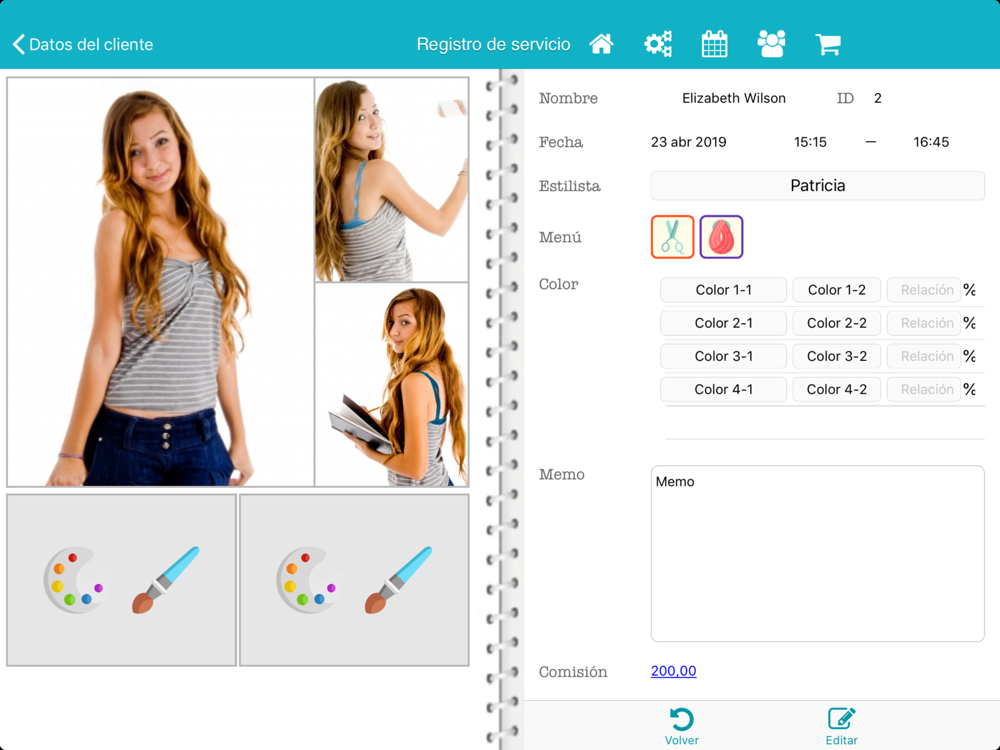Open the shopping cart icon
Viewport: 1000px width, 750px height.
click(x=828, y=44)
